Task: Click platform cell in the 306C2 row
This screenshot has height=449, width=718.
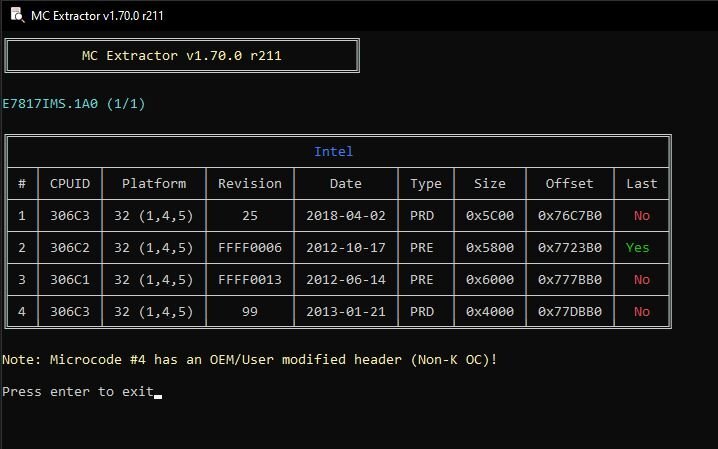Action: (x=154, y=248)
